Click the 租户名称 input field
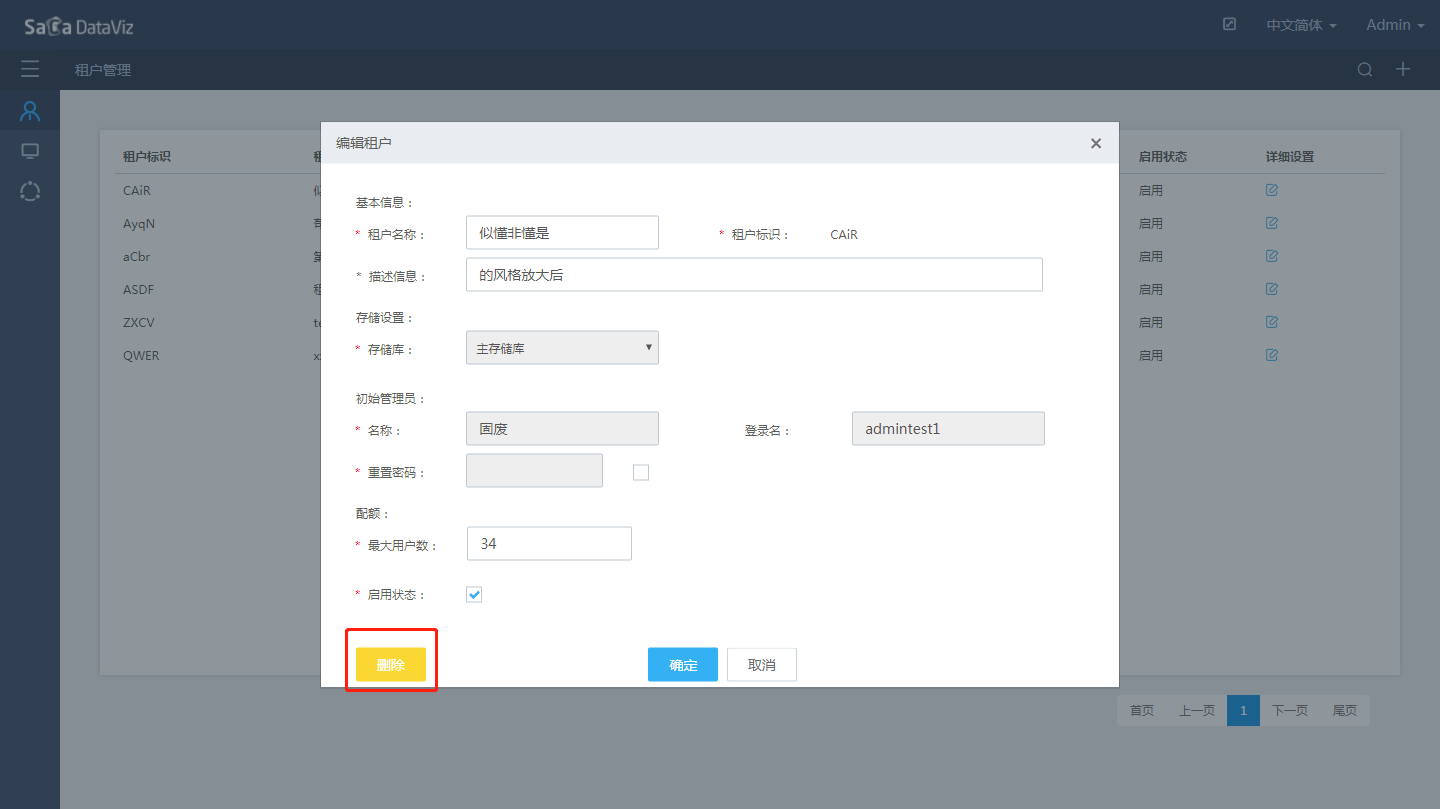The height and width of the screenshot is (809, 1440). point(562,232)
